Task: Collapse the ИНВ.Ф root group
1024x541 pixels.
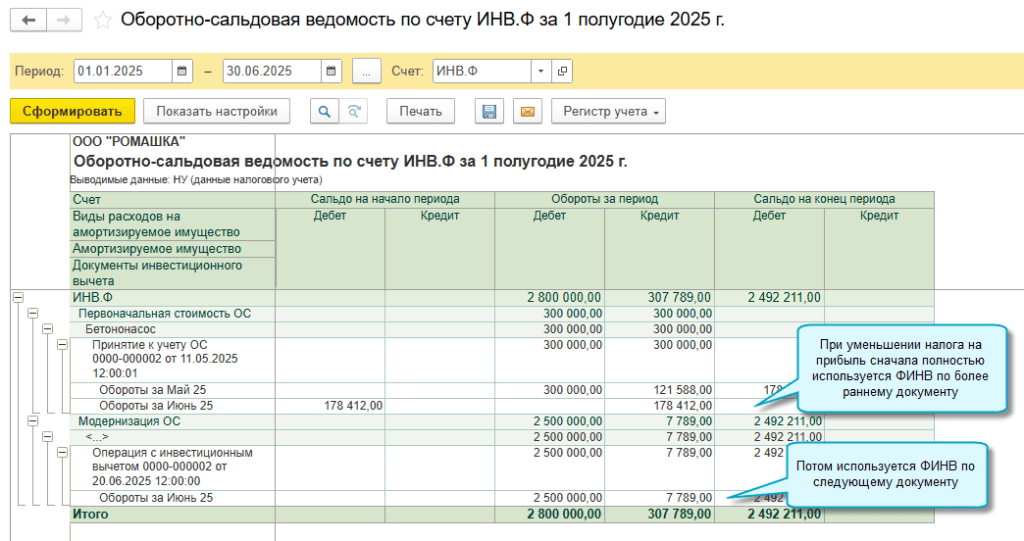Action: pos(17,297)
